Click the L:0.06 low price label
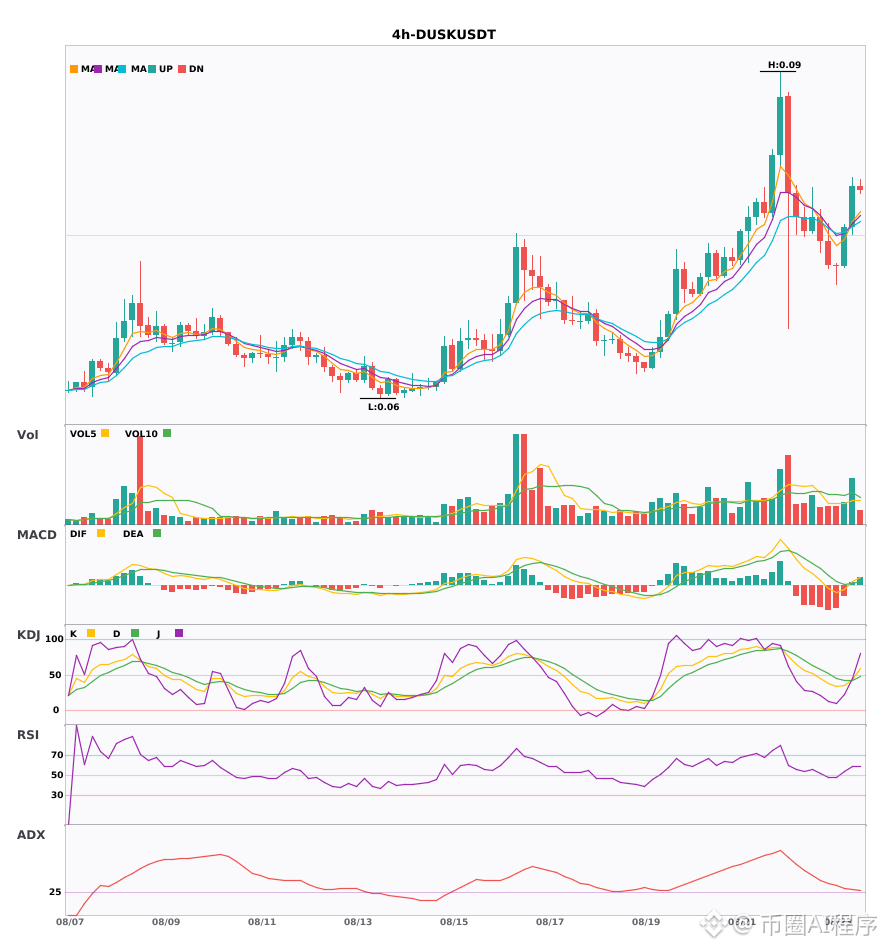The image size is (885, 950). click(383, 407)
